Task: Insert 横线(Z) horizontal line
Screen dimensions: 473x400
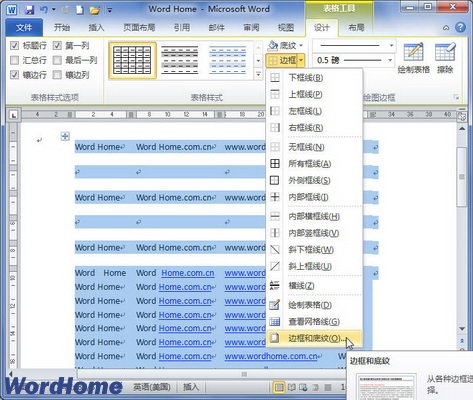Action: tap(314, 286)
